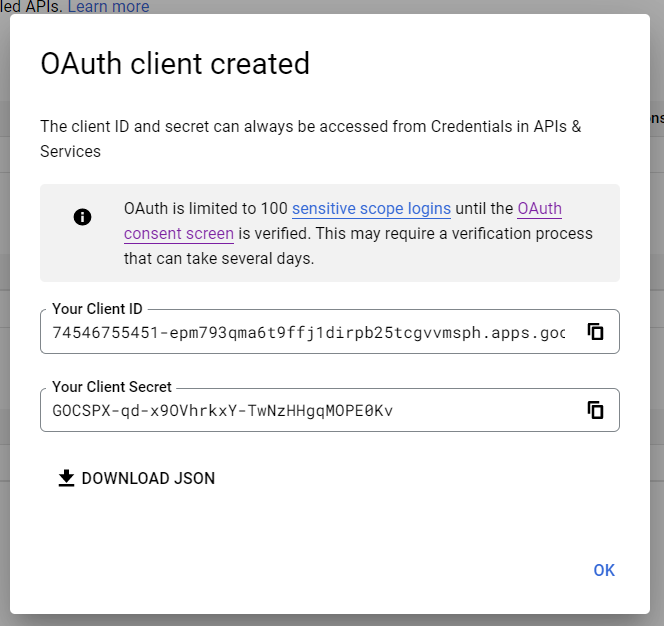Follow the "Learn more" link above the dialog
The width and height of the screenshot is (664, 626).
pyautogui.click(x=108, y=7)
